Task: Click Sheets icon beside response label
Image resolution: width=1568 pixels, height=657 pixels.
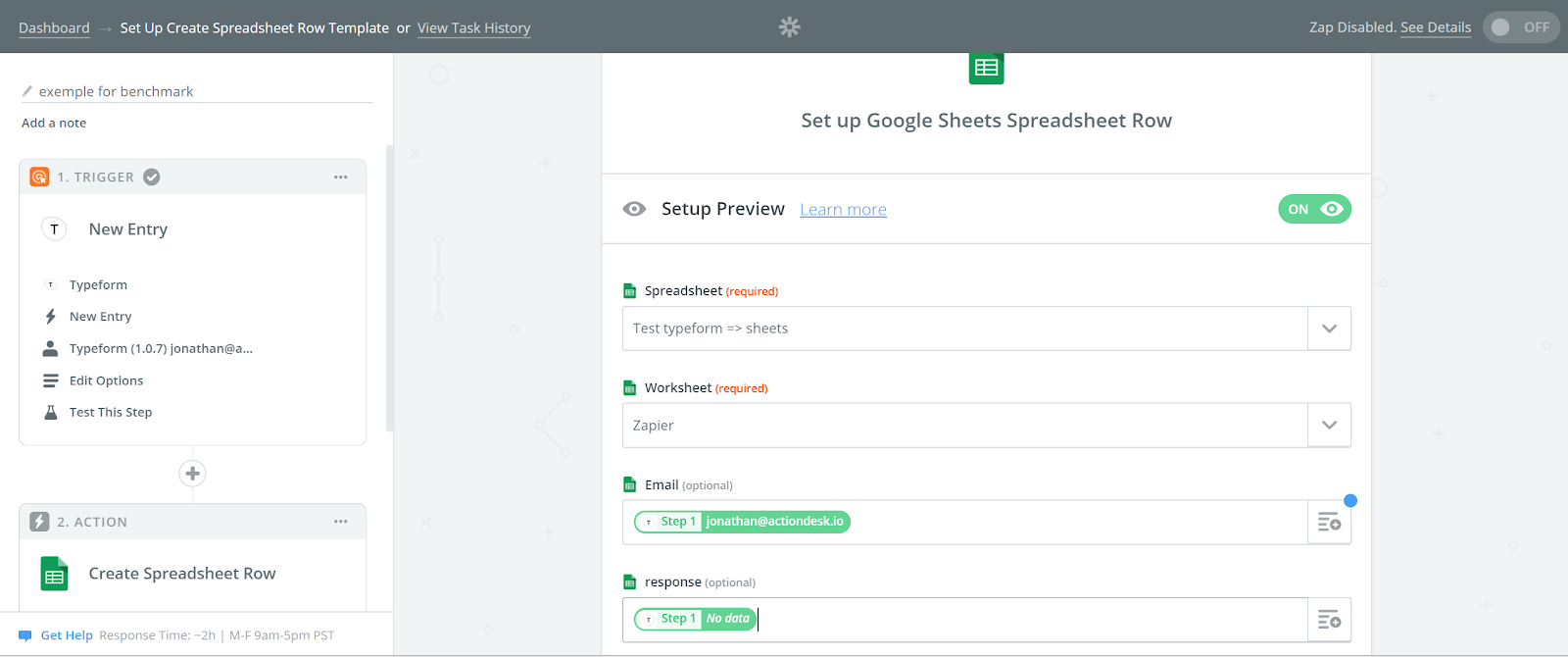Action: click(x=630, y=582)
